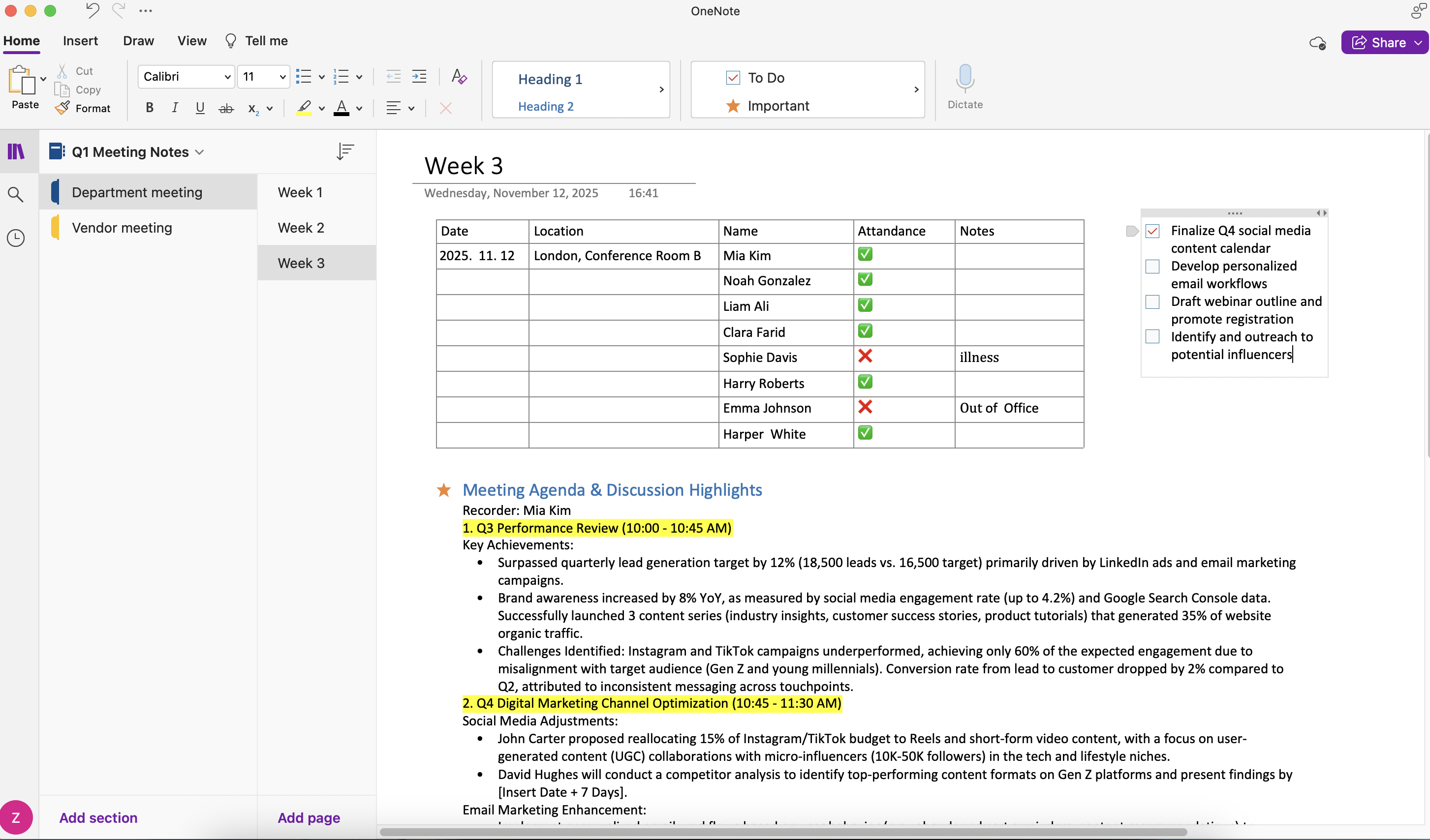Click the Increase indent icon
This screenshot has height=840, width=1430.
pos(419,77)
